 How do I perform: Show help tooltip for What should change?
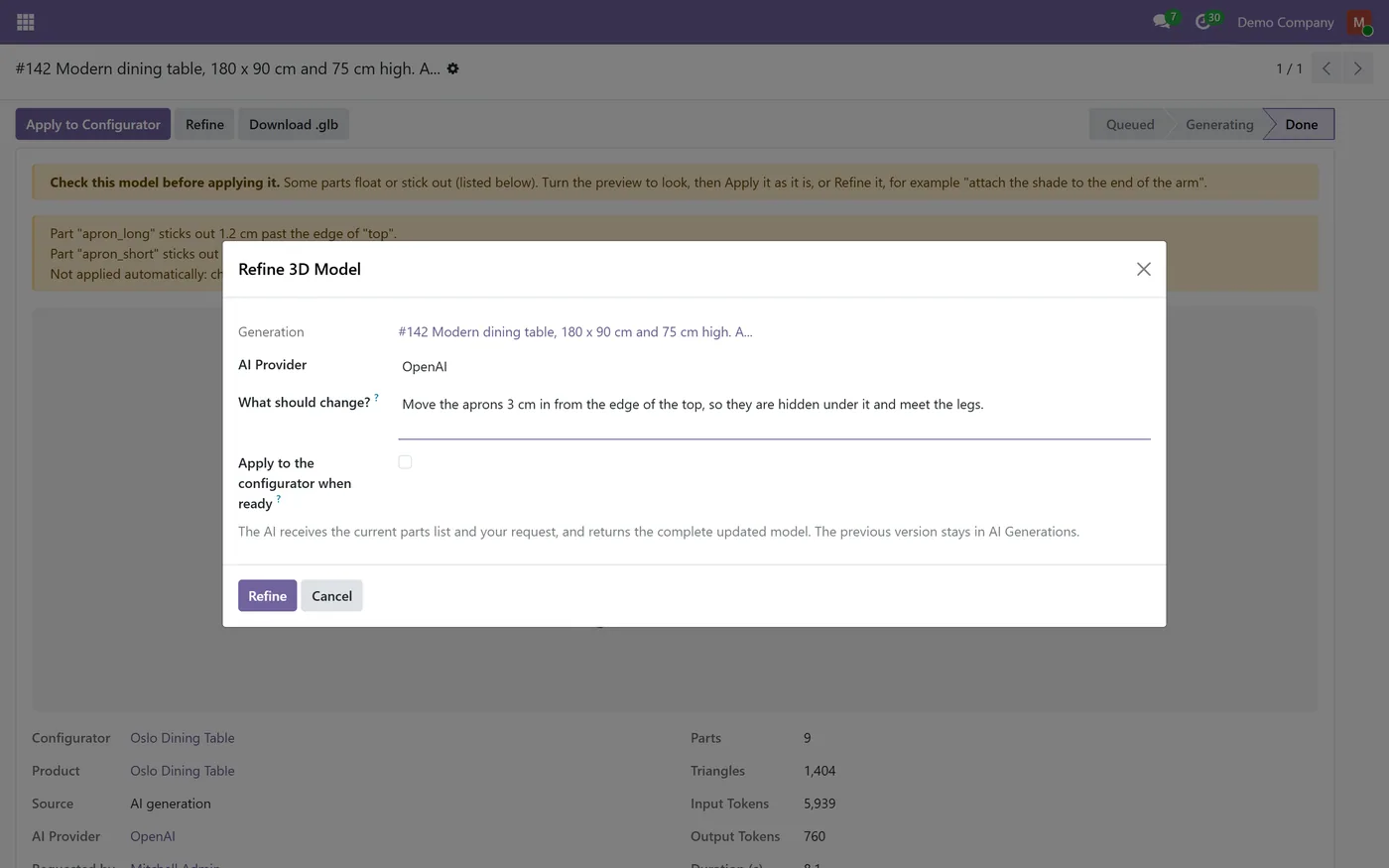point(376,398)
